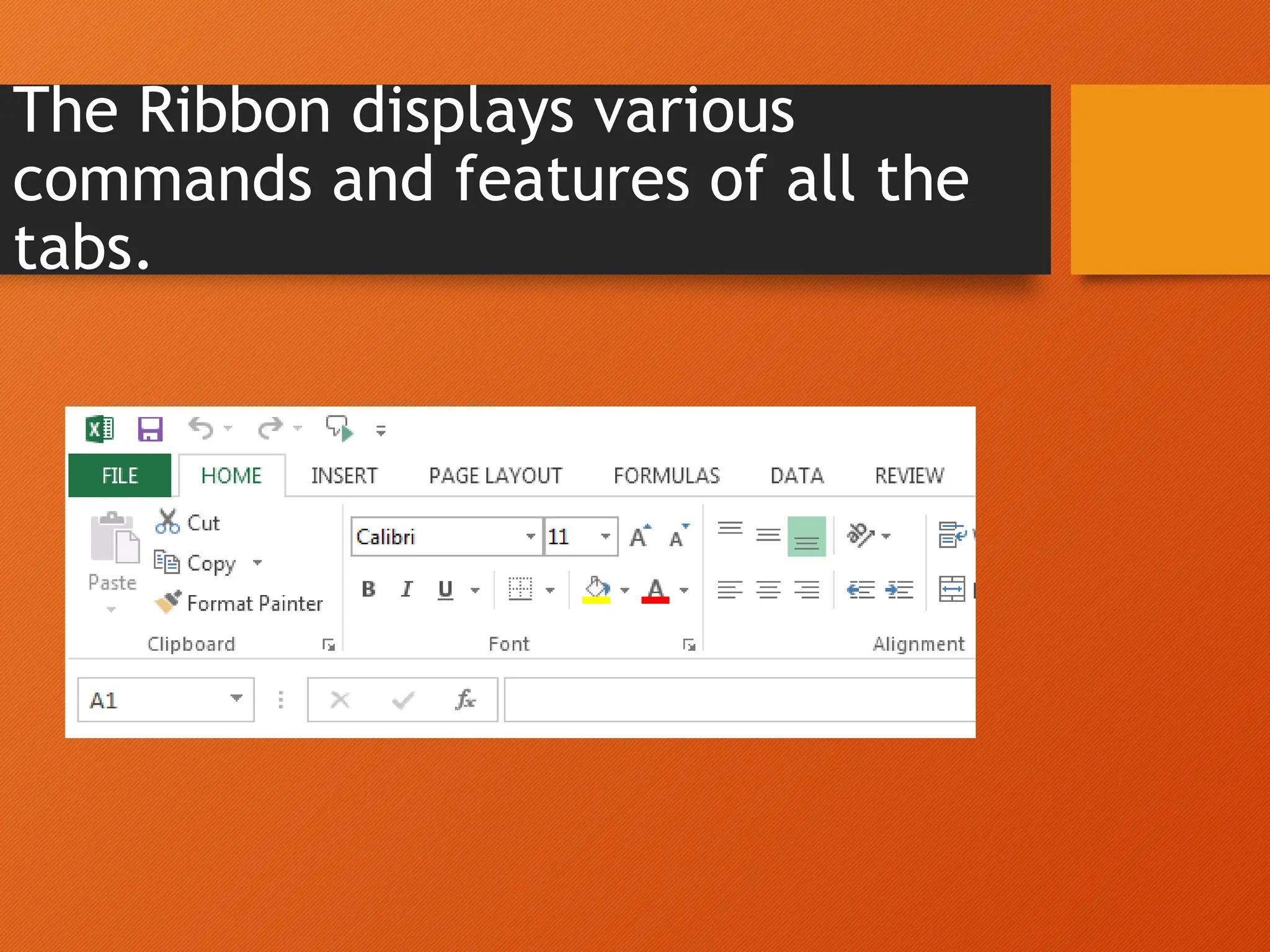Image resolution: width=1270 pixels, height=952 pixels.
Task: Confirm entry with checkmark icon
Action: [403, 700]
